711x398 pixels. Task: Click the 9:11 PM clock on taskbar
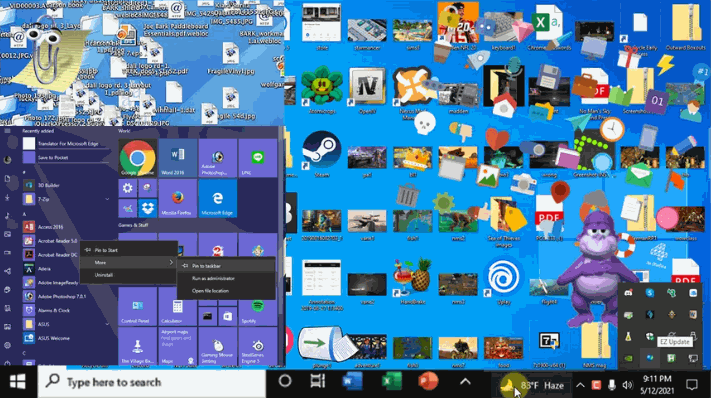657,384
